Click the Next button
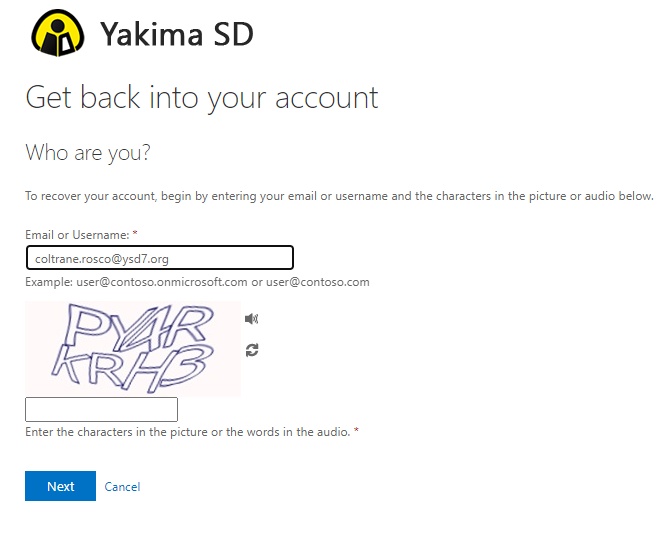Screen dimensions: 671x536 [x=60, y=486]
